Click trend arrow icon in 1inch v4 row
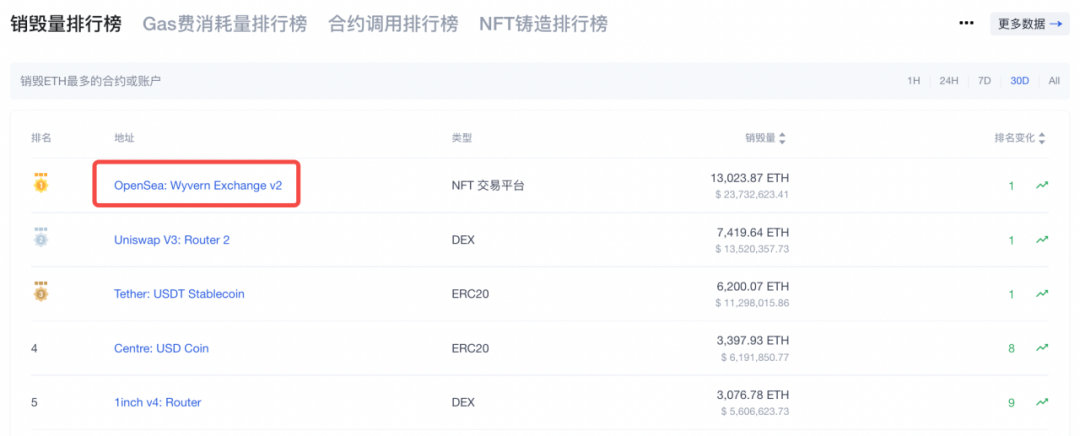1080x436 pixels. [1042, 402]
